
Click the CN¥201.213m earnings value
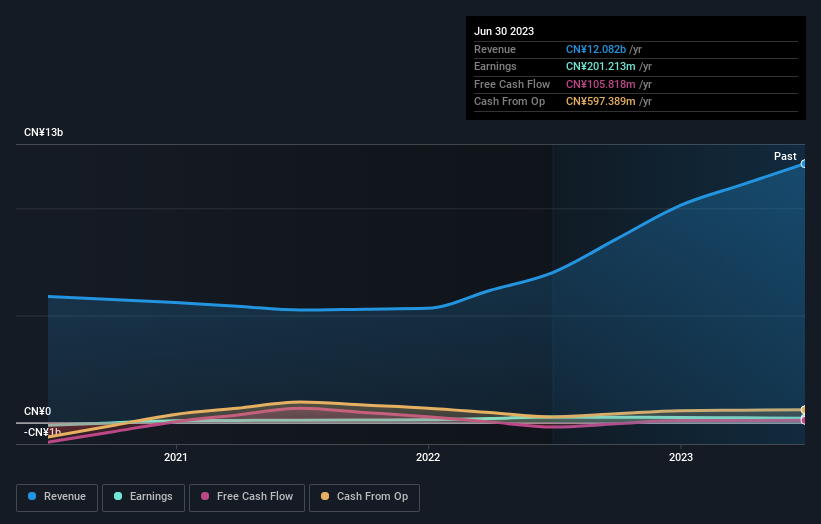click(x=601, y=66)
